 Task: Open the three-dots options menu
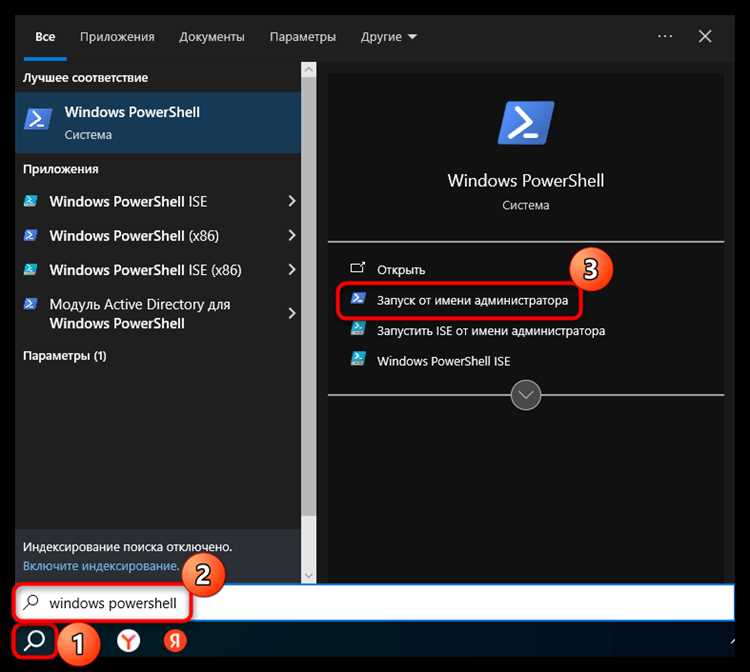tap(665, 36)
